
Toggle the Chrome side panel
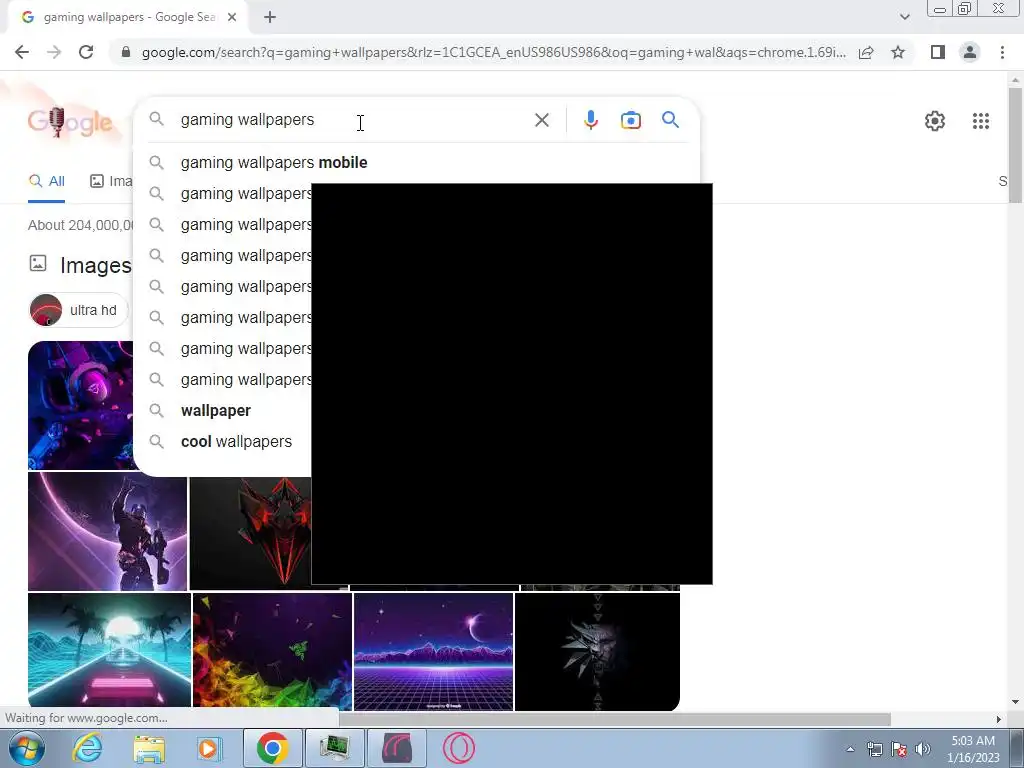938,52
